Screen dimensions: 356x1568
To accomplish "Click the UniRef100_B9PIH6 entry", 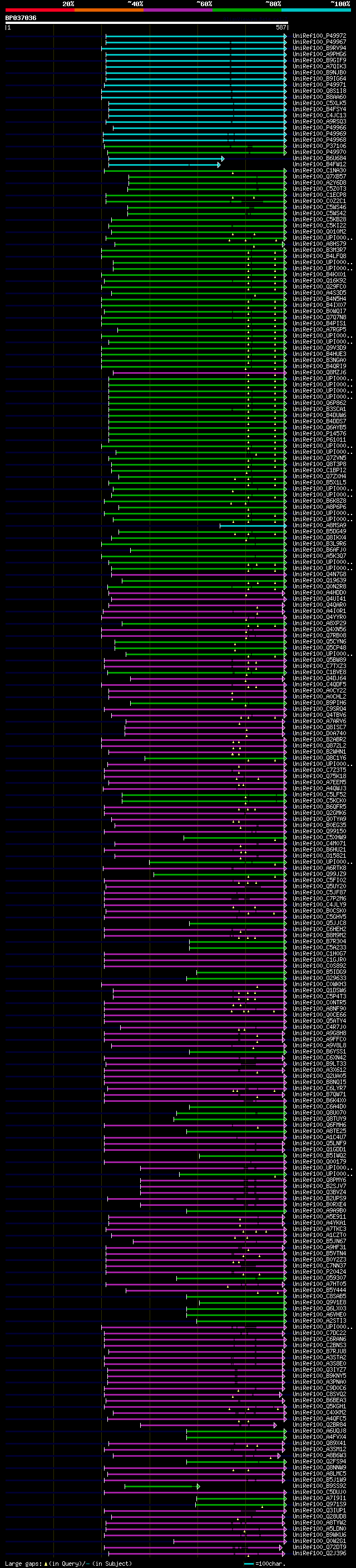I will (x=319, y=703).
